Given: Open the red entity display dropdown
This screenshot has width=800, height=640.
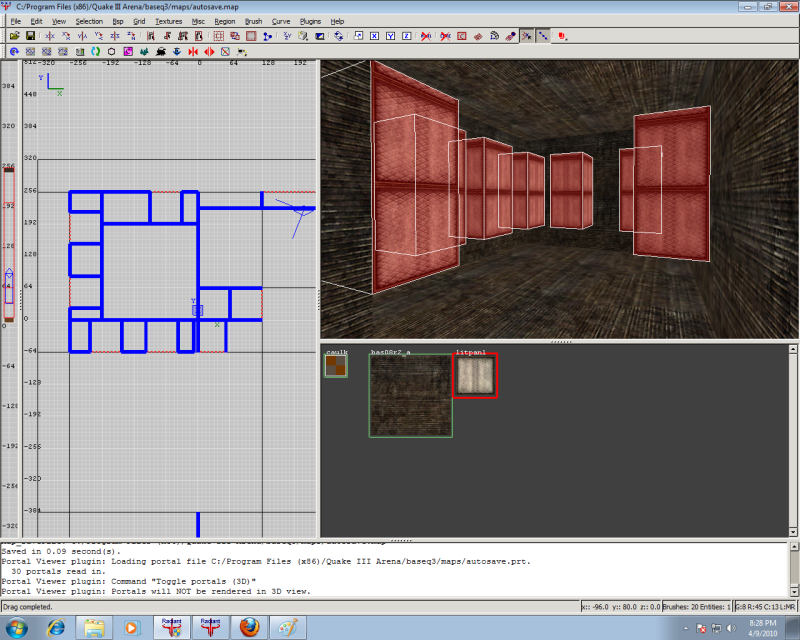Looking at the screenshot, I should click(x=562, y=36).
